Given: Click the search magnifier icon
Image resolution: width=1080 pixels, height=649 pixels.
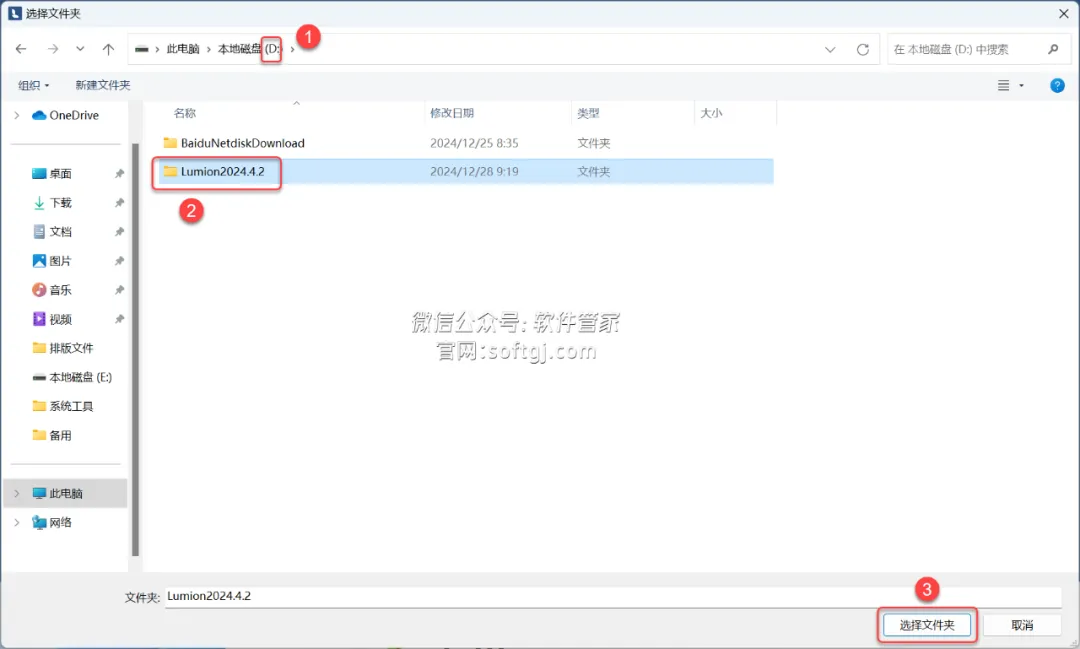Looking at the screenshot, I should [1052, 50].
